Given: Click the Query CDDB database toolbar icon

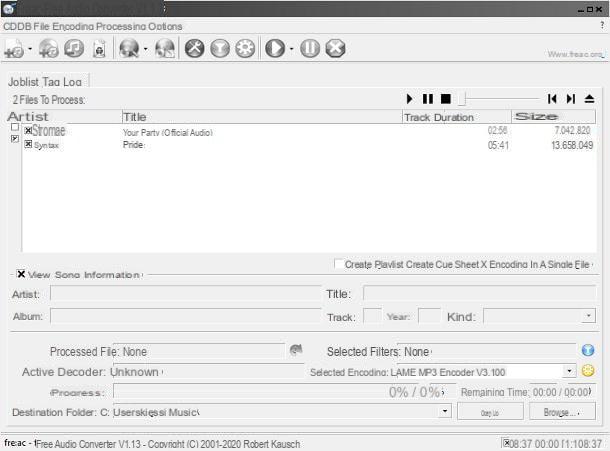Looking at the screenshot, I should pos(129,49).
